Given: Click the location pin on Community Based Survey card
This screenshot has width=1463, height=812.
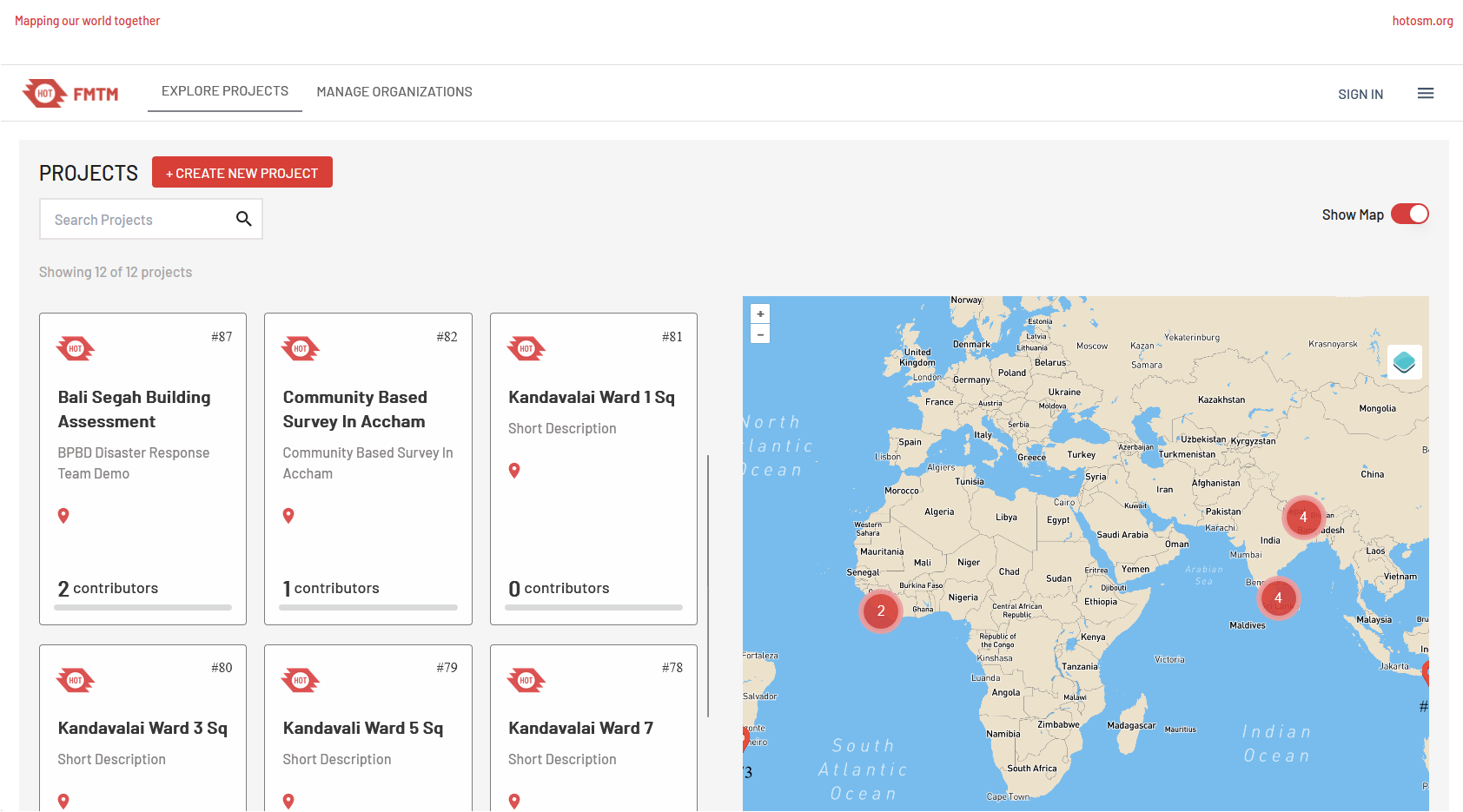Looking at the screenshot, I should tap(288, 515).
